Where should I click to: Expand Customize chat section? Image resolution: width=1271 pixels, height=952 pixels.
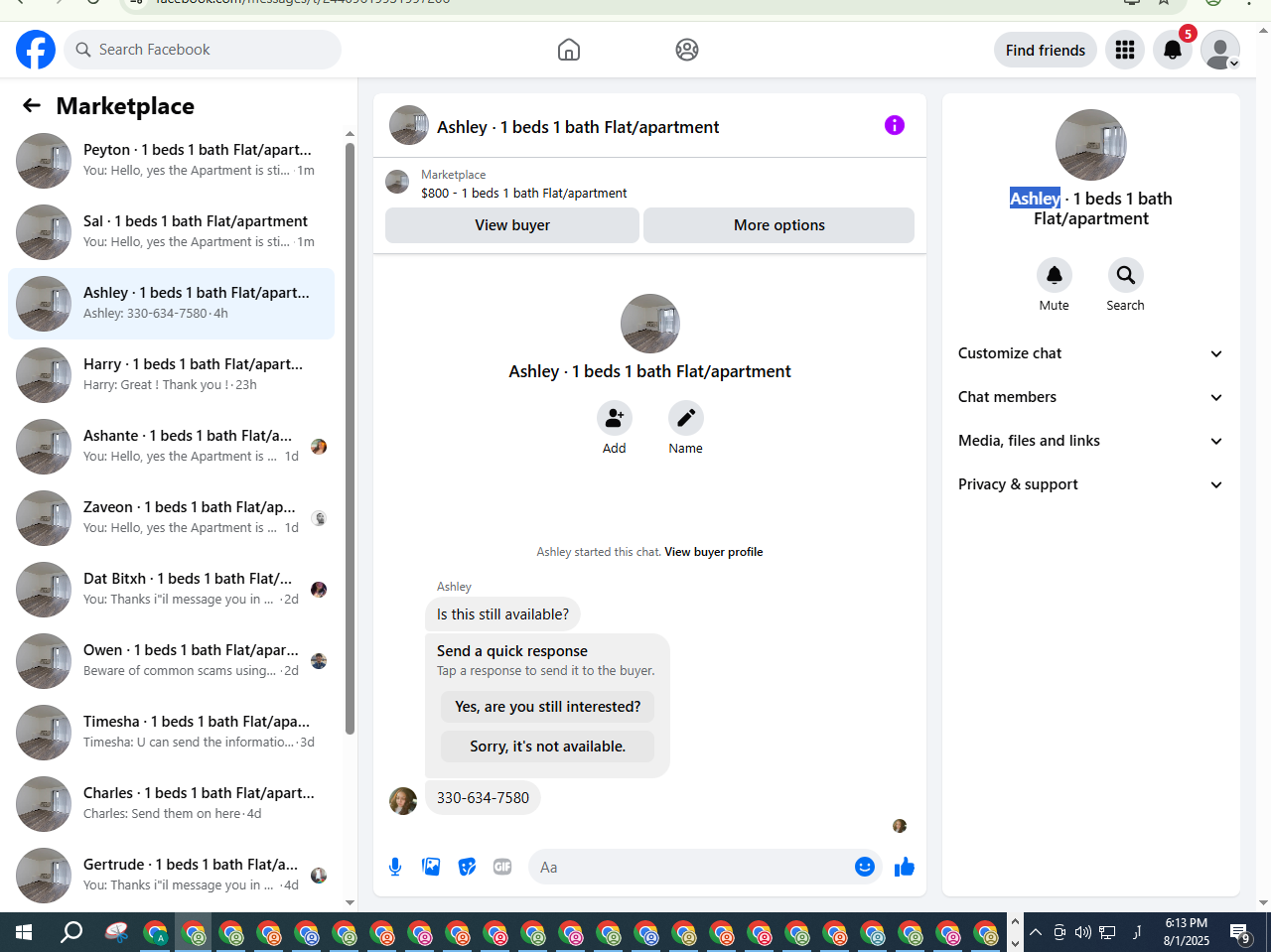pos(1091,353)
